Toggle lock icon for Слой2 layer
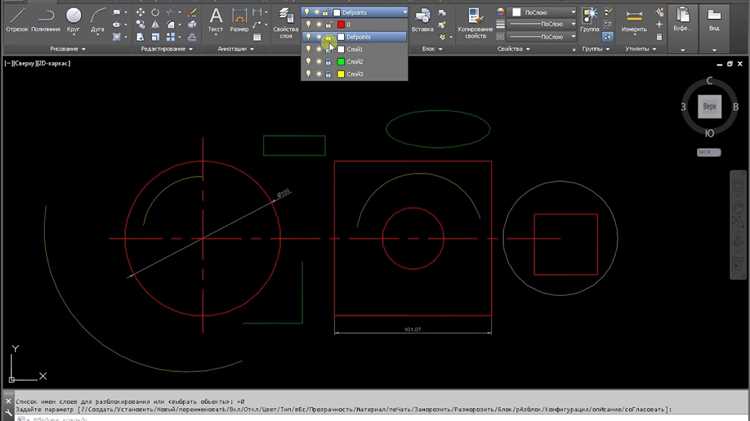The width and height of the screenshot is (750, 421). pos(328,62)
